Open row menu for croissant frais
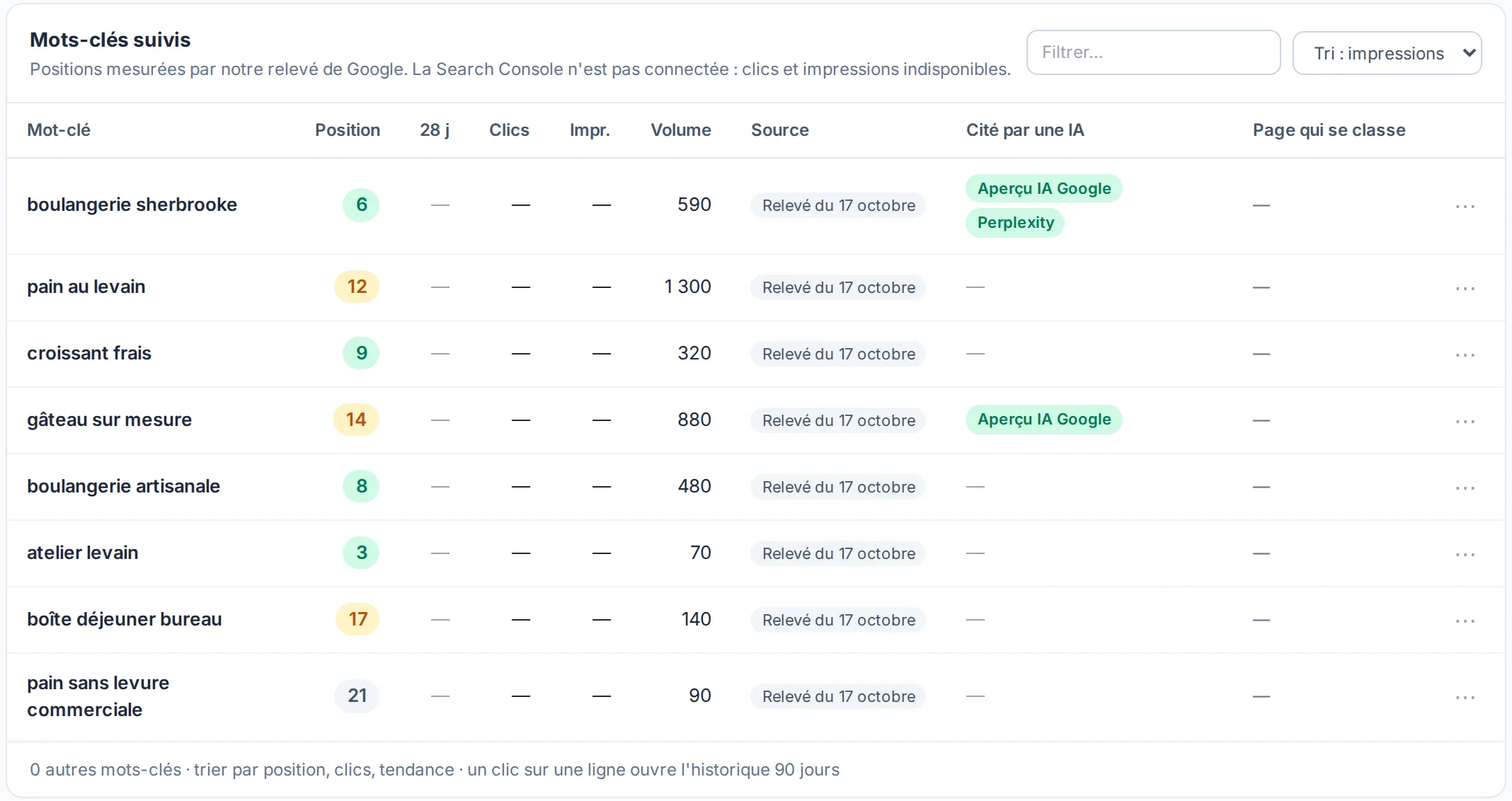The height and width of the screenshot is (801, 1512). tap(1465, 355)
